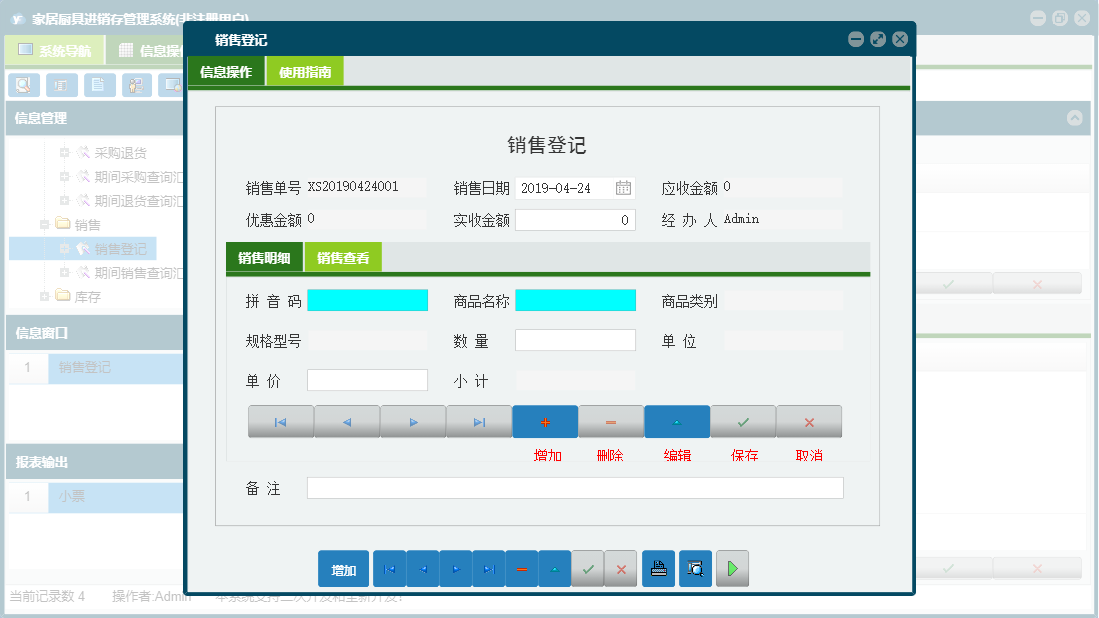Switch to the 使用指南 tab
This screenshot has height=618, width=1099.
click(304, 71)
